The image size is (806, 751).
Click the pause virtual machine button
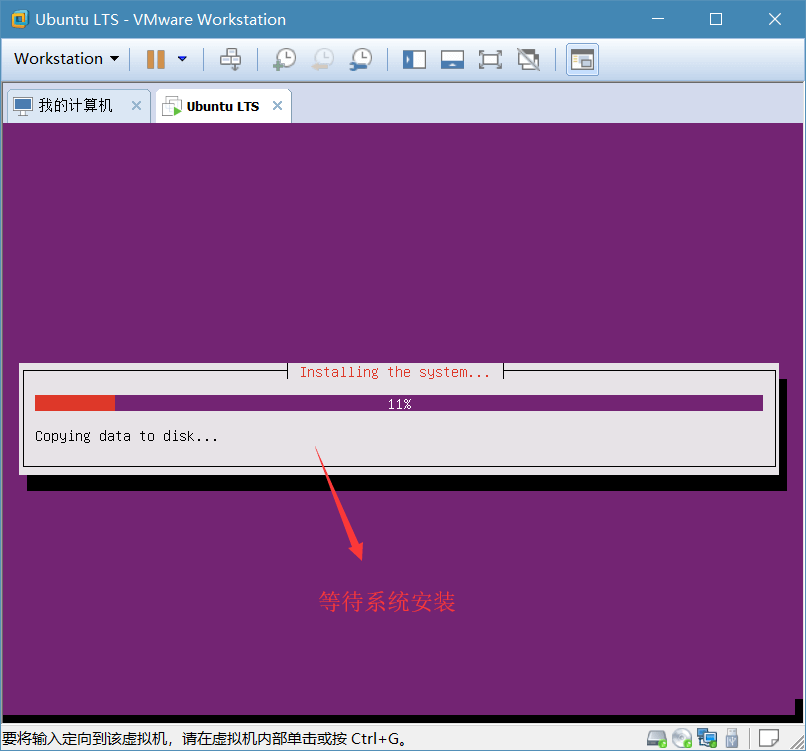click(x=155, y=59)
